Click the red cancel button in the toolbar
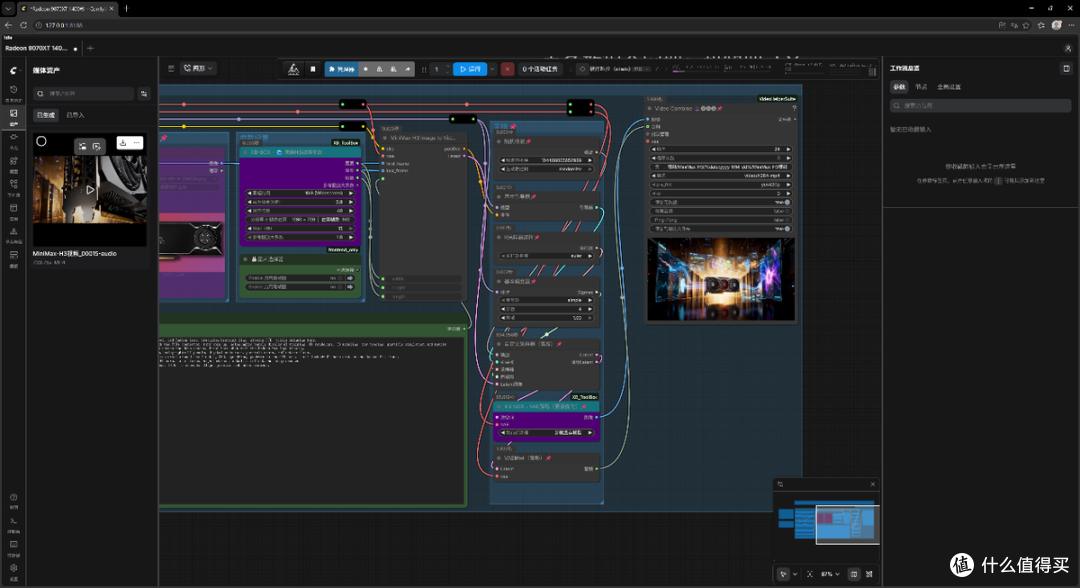The height and width of the screenshot is (588, 1080). click(x=508, y=69)
